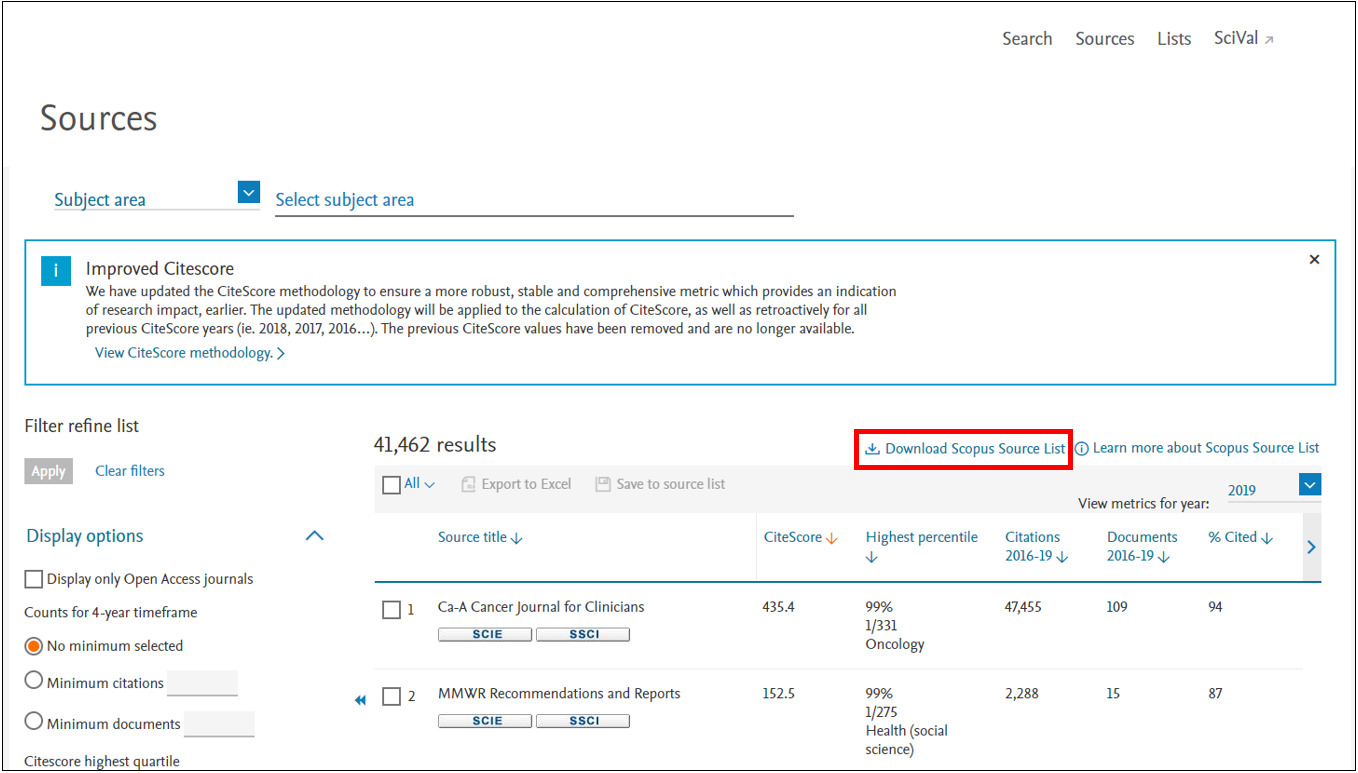Enable Display only Open Access journals
This screenshot has width=1358, height=773.
pos(34,579)
